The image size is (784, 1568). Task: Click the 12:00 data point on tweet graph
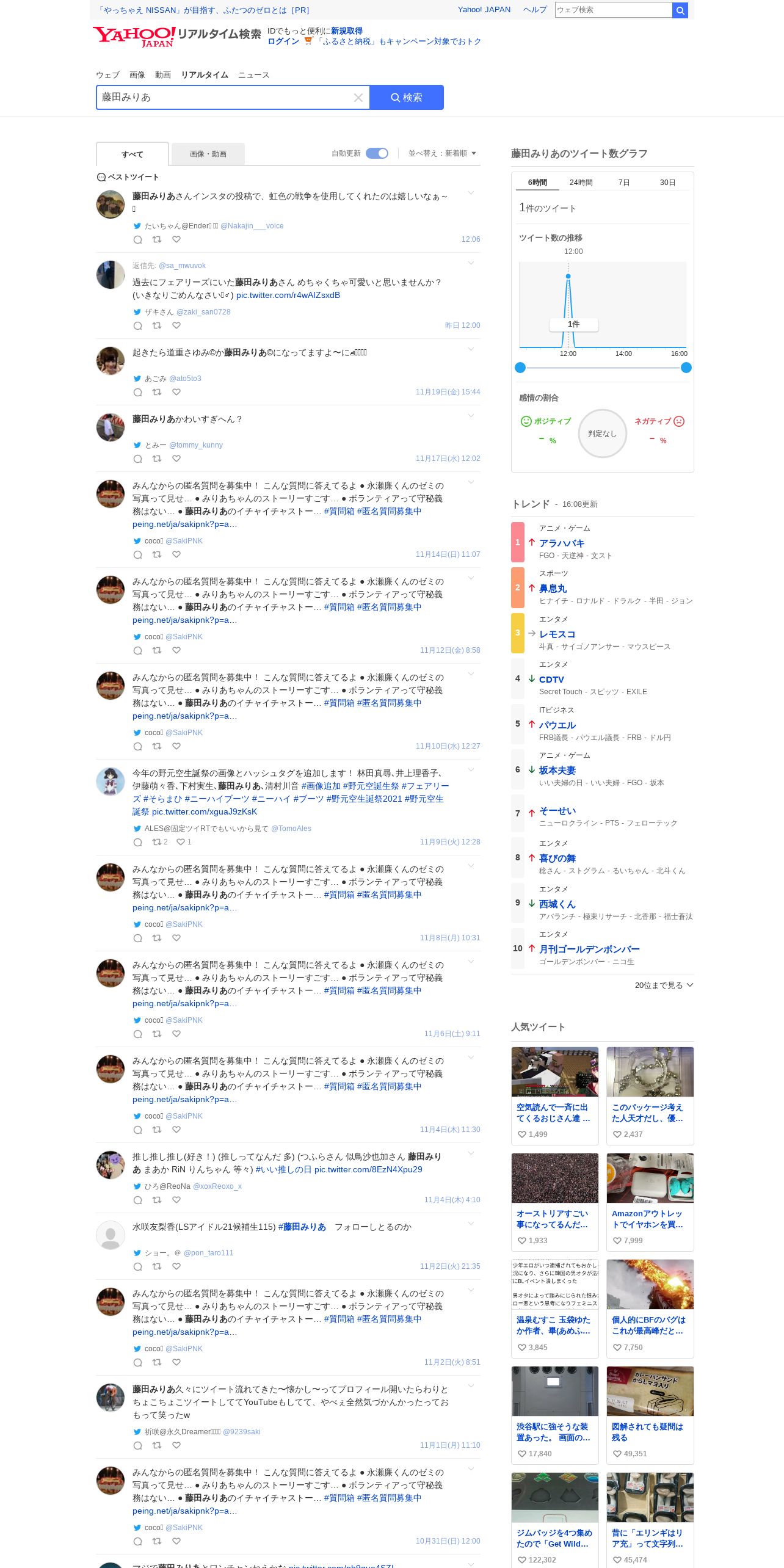point(568,277)
